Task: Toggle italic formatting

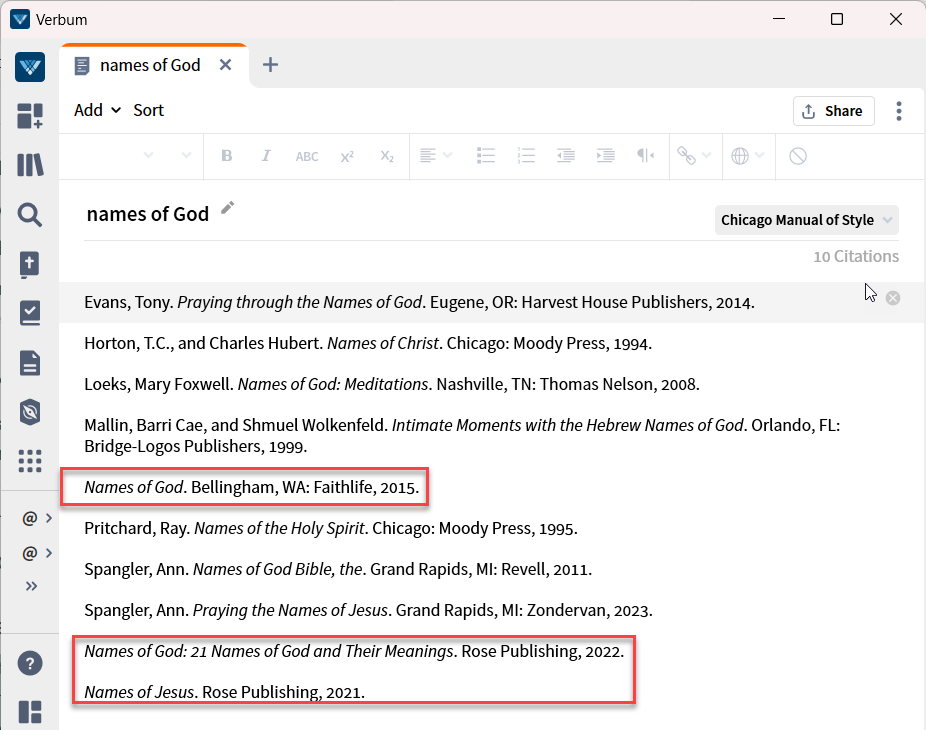Action: pyautogui.click(x=266, y=156)
